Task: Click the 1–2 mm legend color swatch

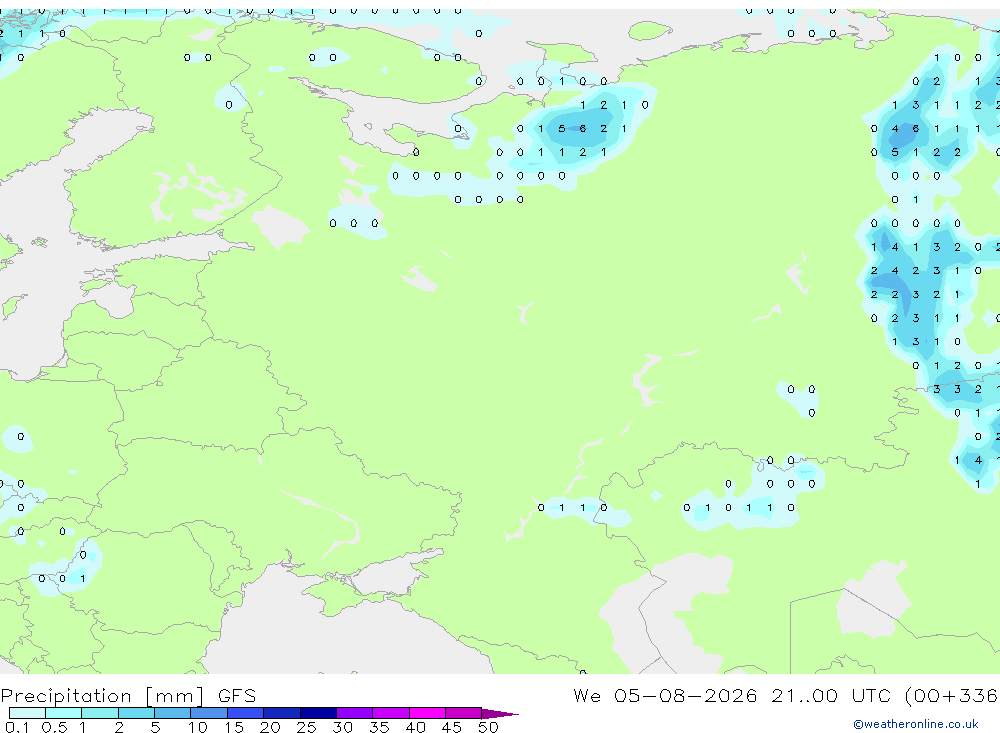Action: click(x=99, y=713)
